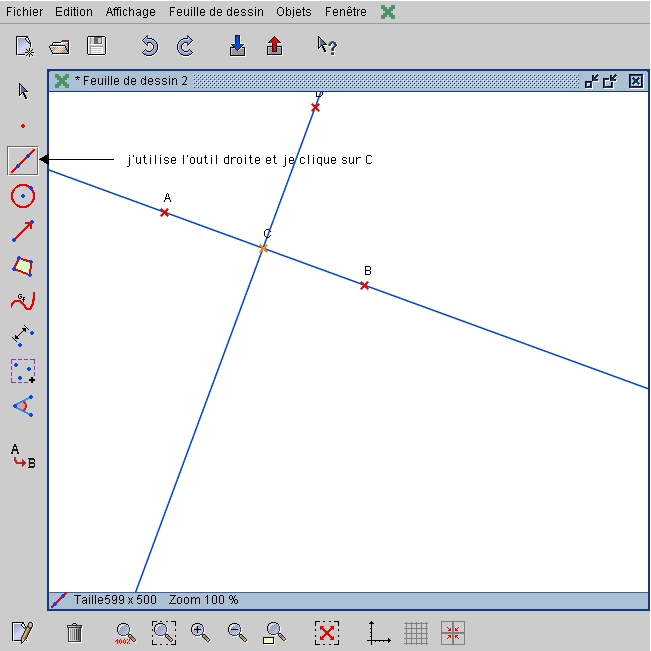Activate the distance measurement tool
651x651 pixels.
(x=23, y=336)
